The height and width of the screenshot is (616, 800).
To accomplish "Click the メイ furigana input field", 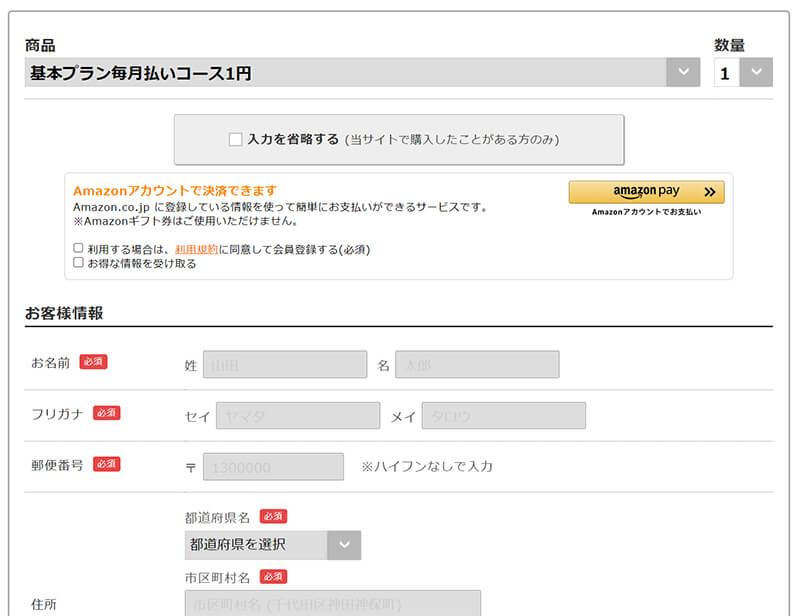I will (504, 415).
